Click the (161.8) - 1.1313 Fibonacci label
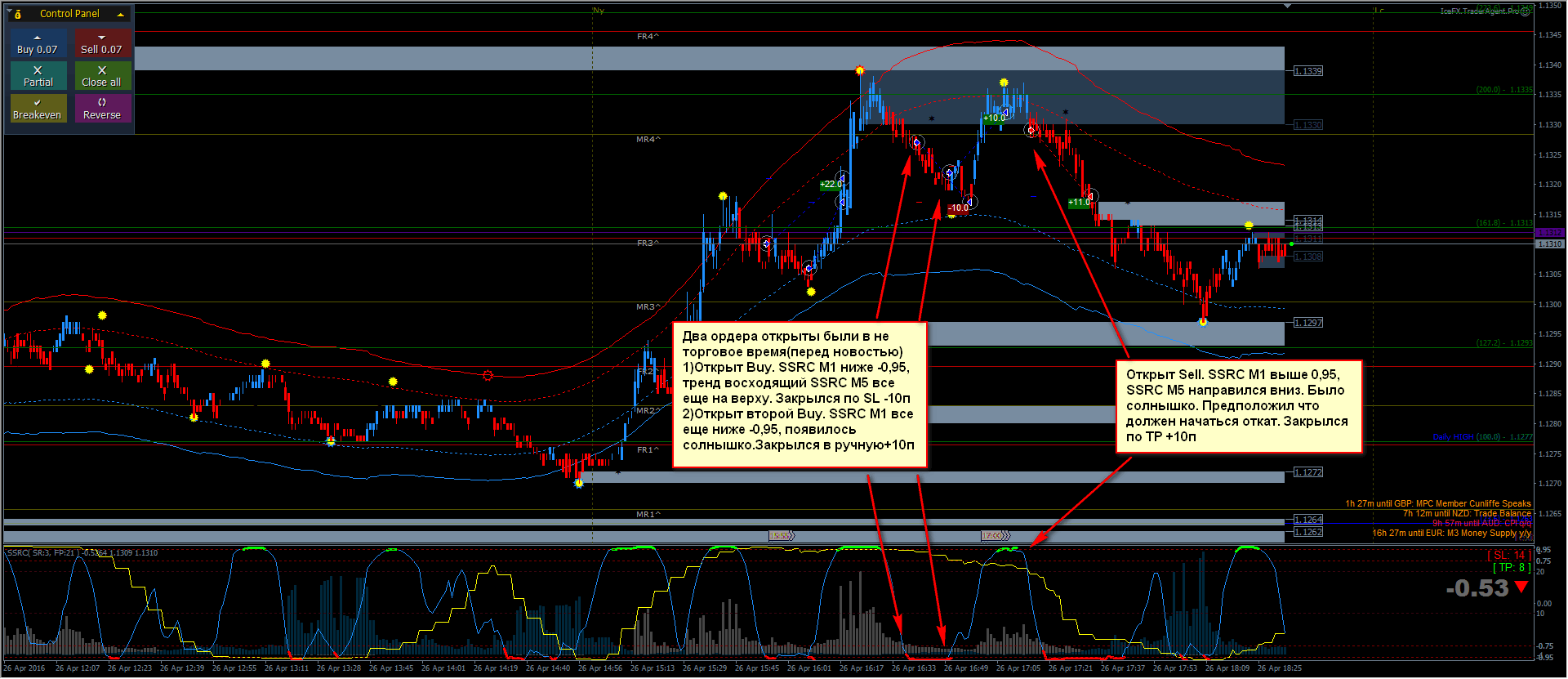This screenshot has width=1568, height=679. (x=1504, y=223)
